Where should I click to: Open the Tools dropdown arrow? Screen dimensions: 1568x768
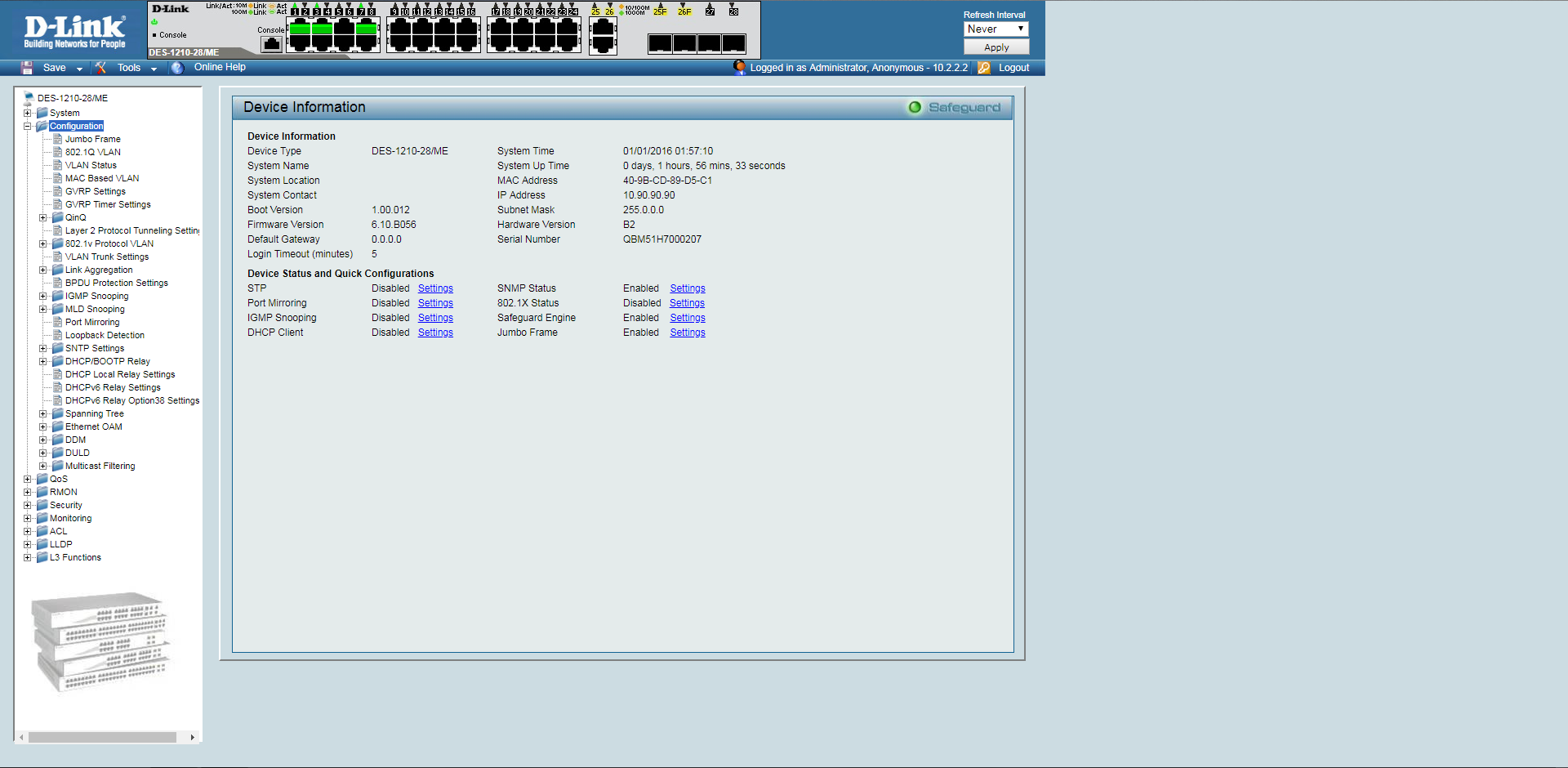pyautogui.click(x=154, y=69)
